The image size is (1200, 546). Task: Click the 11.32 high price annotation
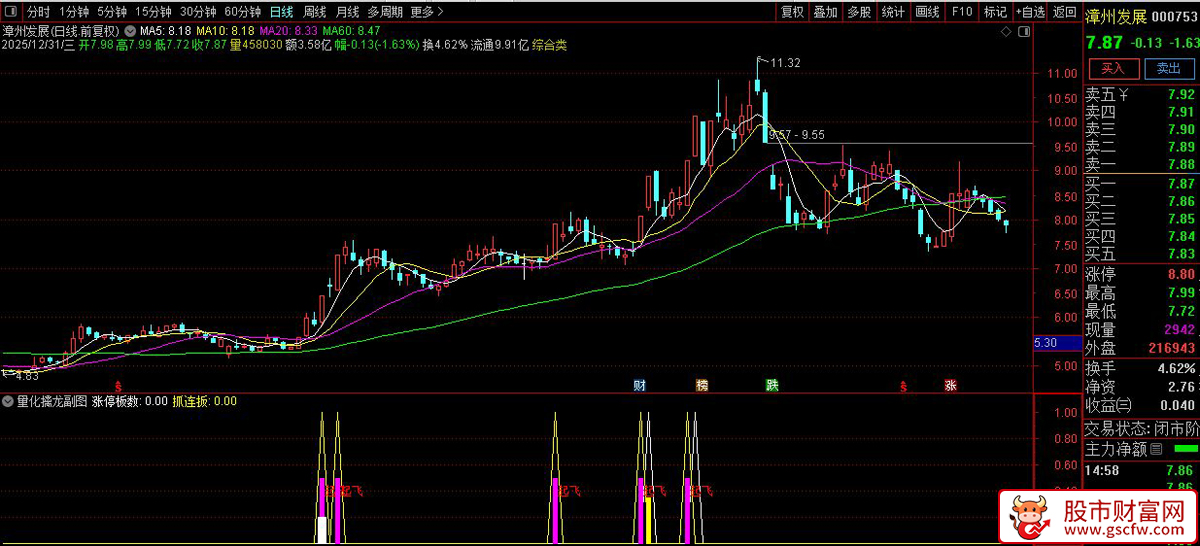tap(786, 63)
